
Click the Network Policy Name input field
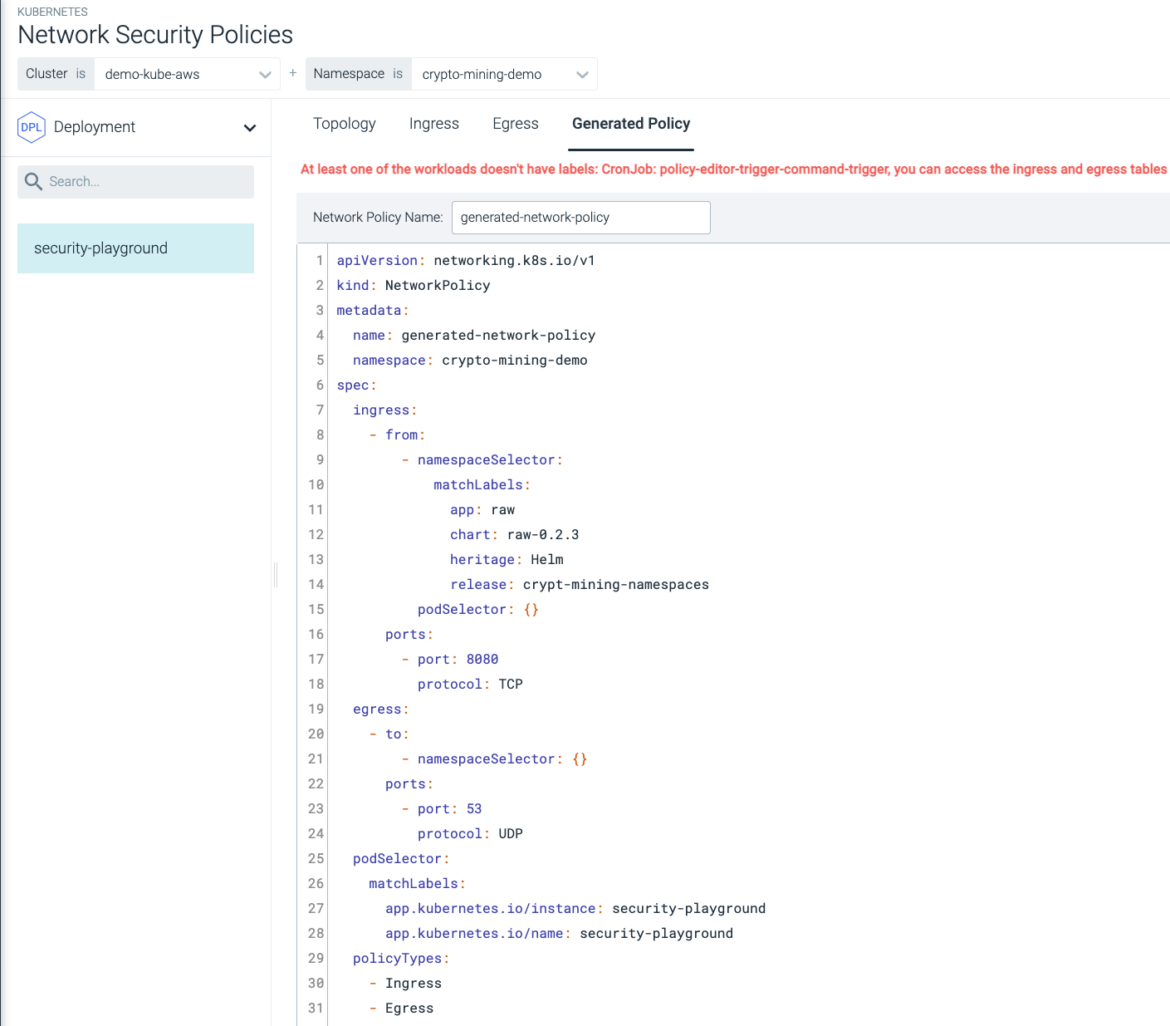pyautogui.click(x=580, y=217)
